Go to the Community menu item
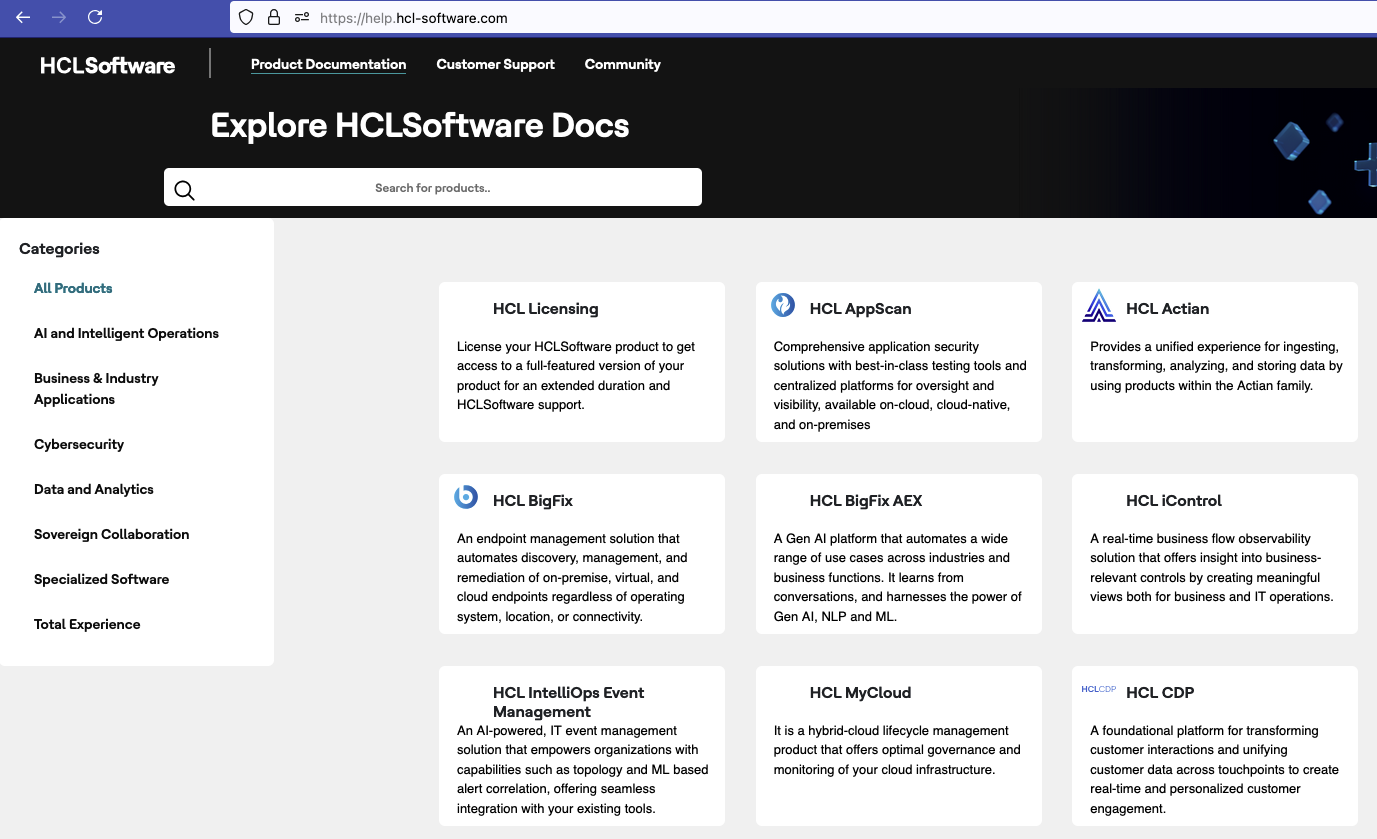 (x=622, y=64)
